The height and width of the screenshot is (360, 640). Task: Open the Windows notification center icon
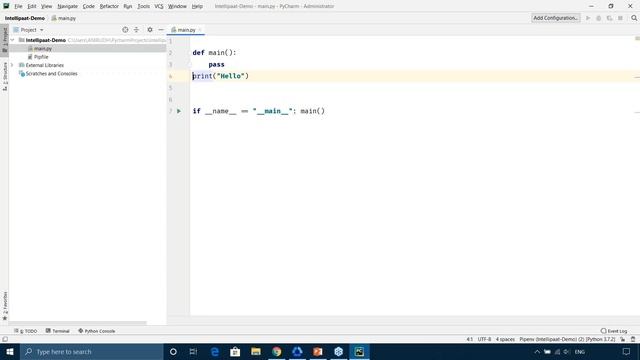[626, 351]
